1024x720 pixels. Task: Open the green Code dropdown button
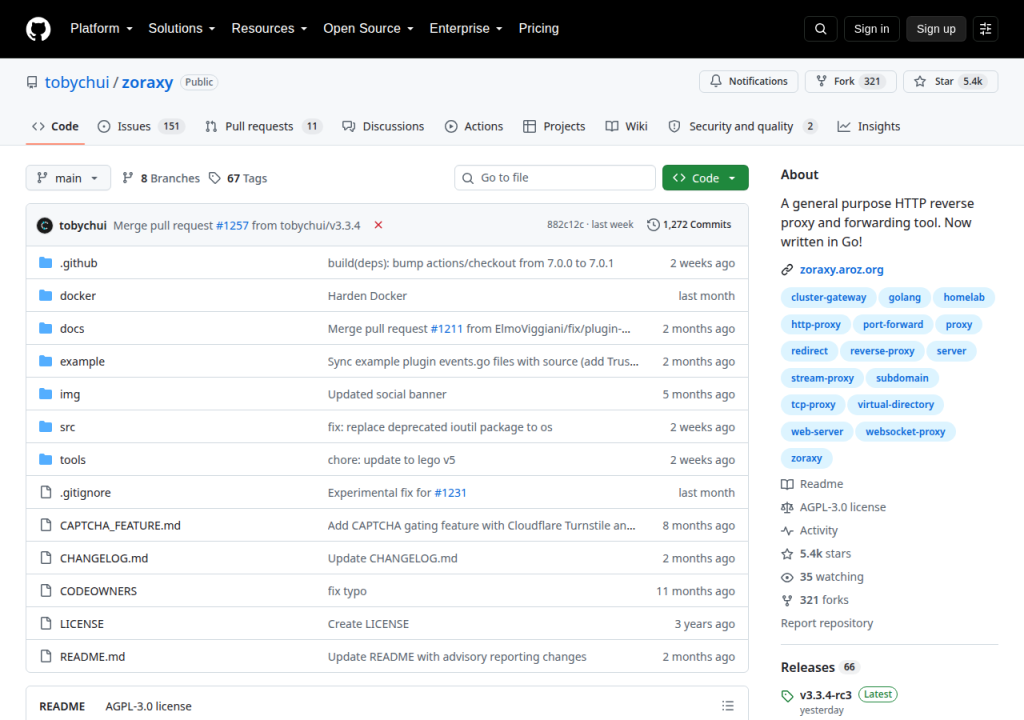click(705, 178)
